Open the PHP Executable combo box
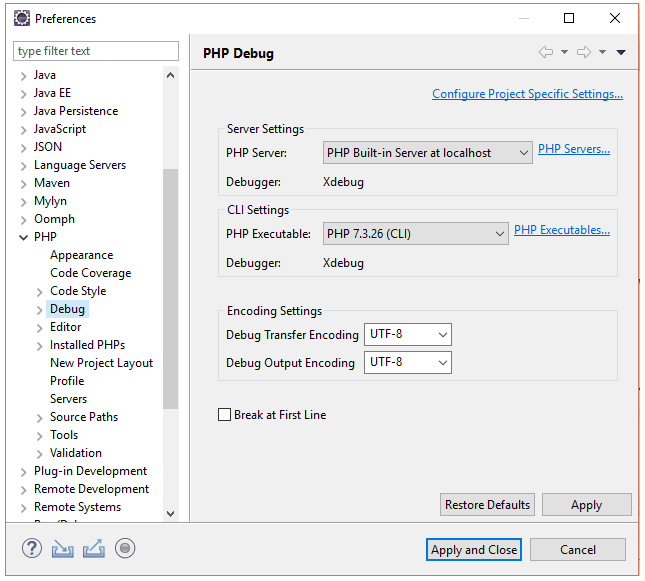The width and height of the screenshot is (645, 581). click(x=415, y=234)
